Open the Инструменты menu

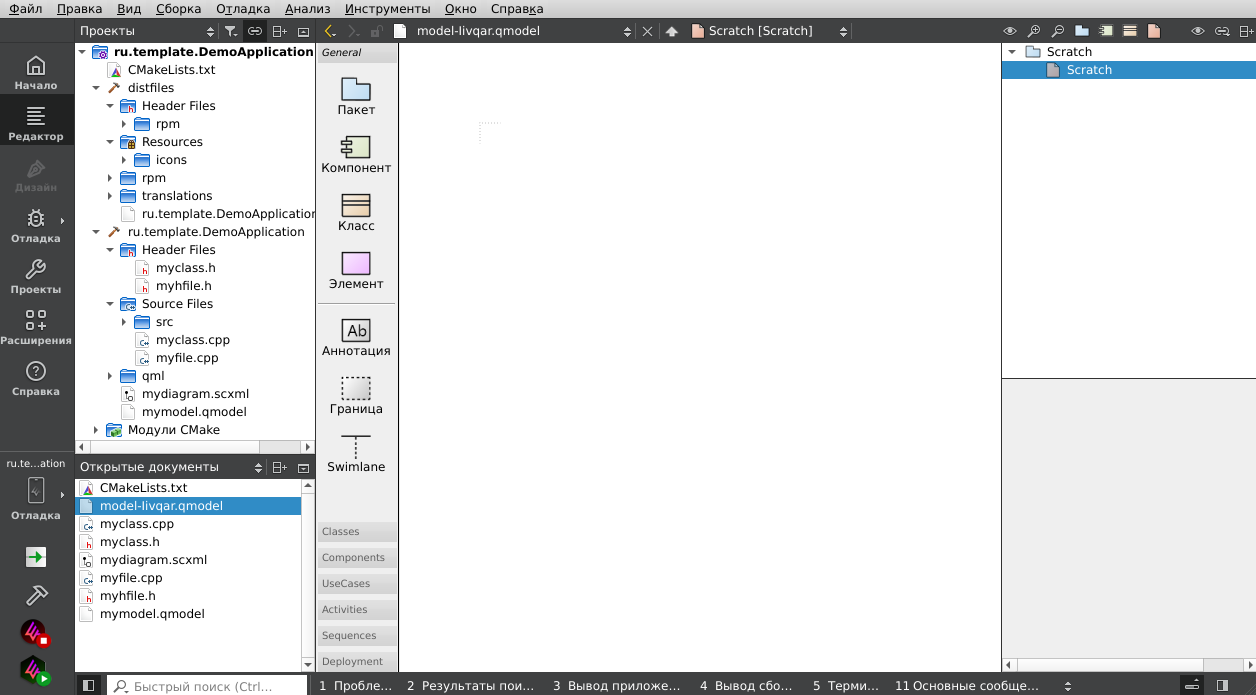click(387, 9)
